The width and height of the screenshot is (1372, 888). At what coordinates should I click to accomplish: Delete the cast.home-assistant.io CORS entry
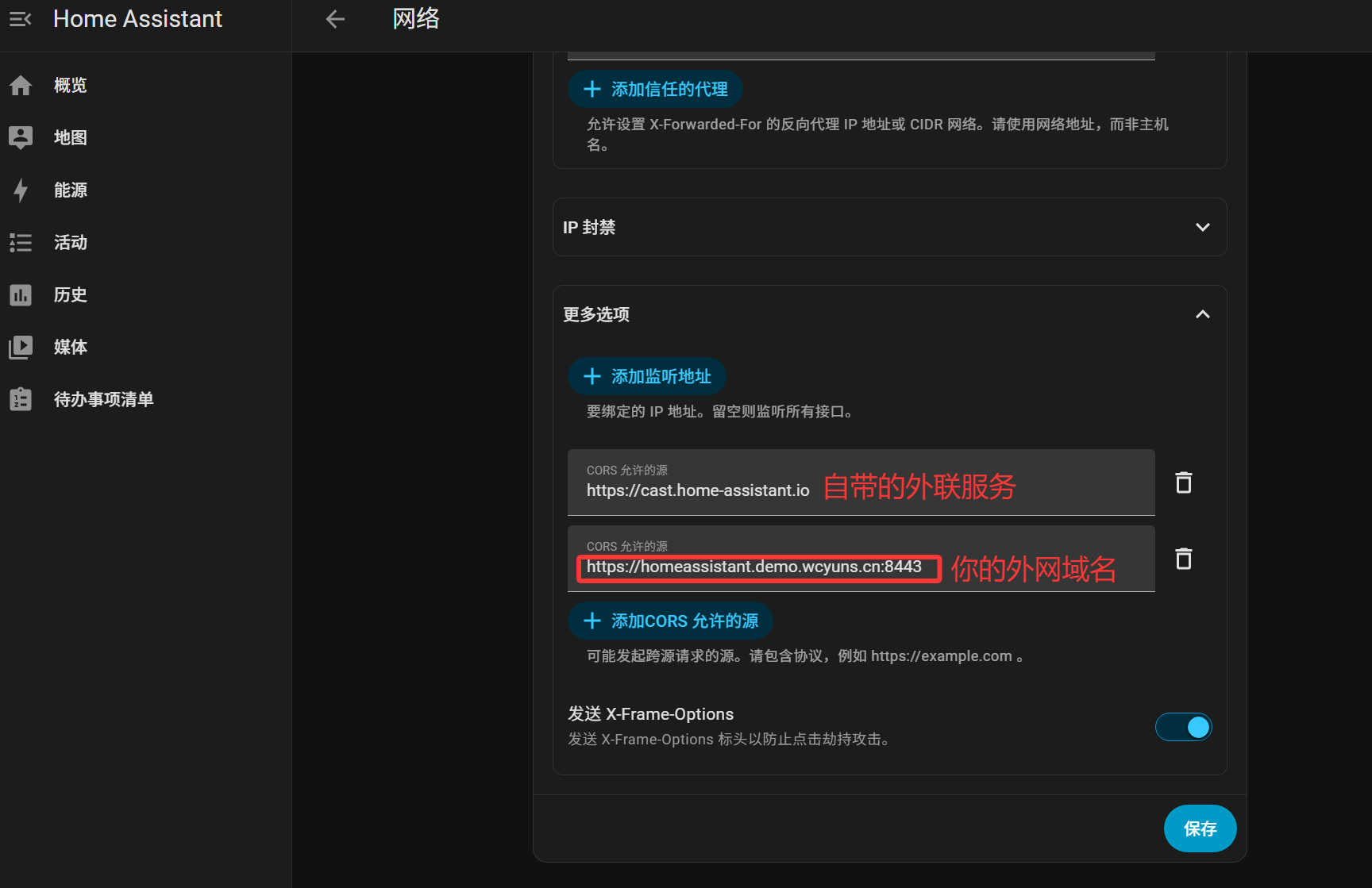click(x=1184, y=482)
